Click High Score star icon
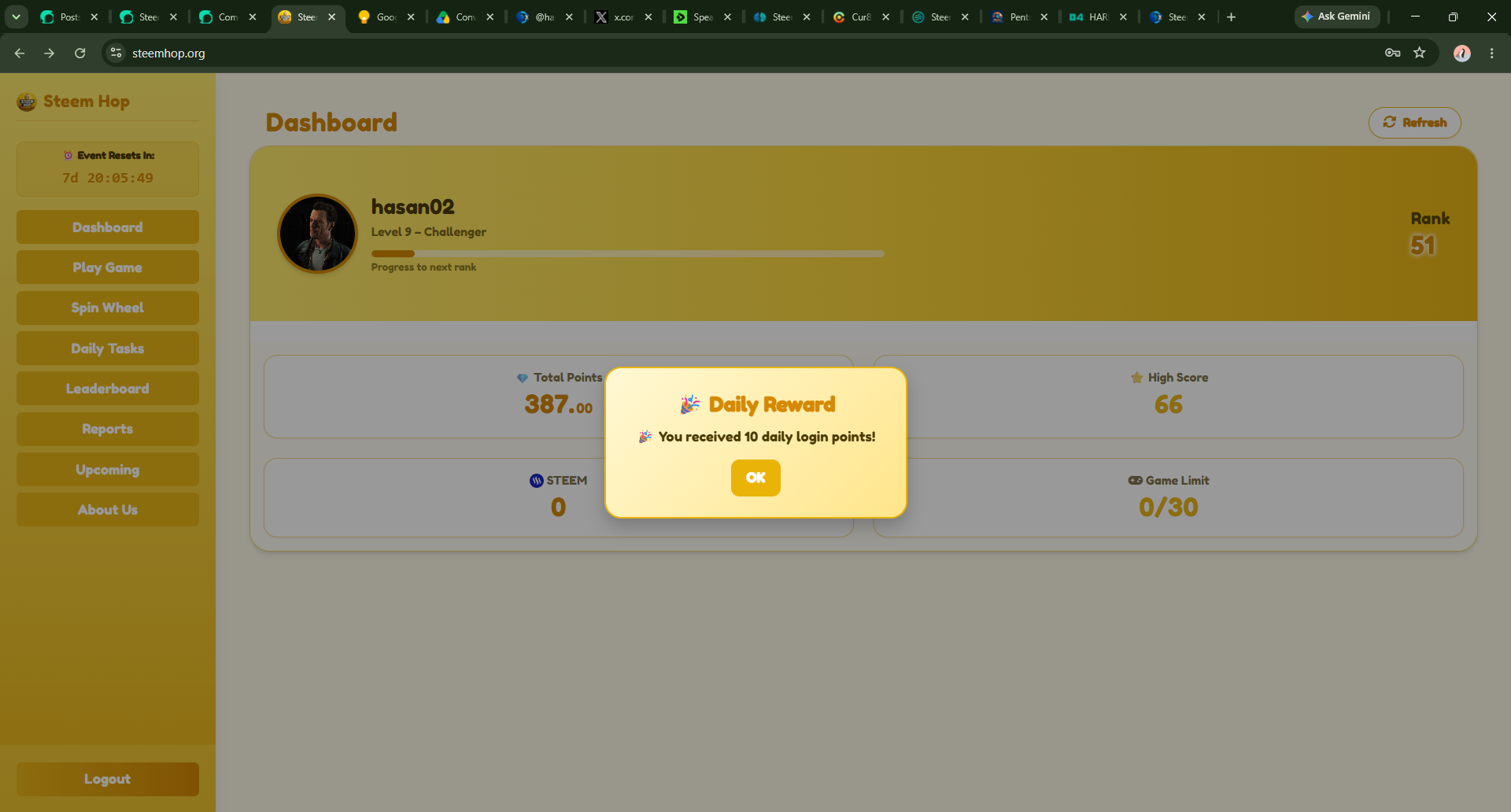This screenshot has width=1511, height=812. coord(1136,378)
